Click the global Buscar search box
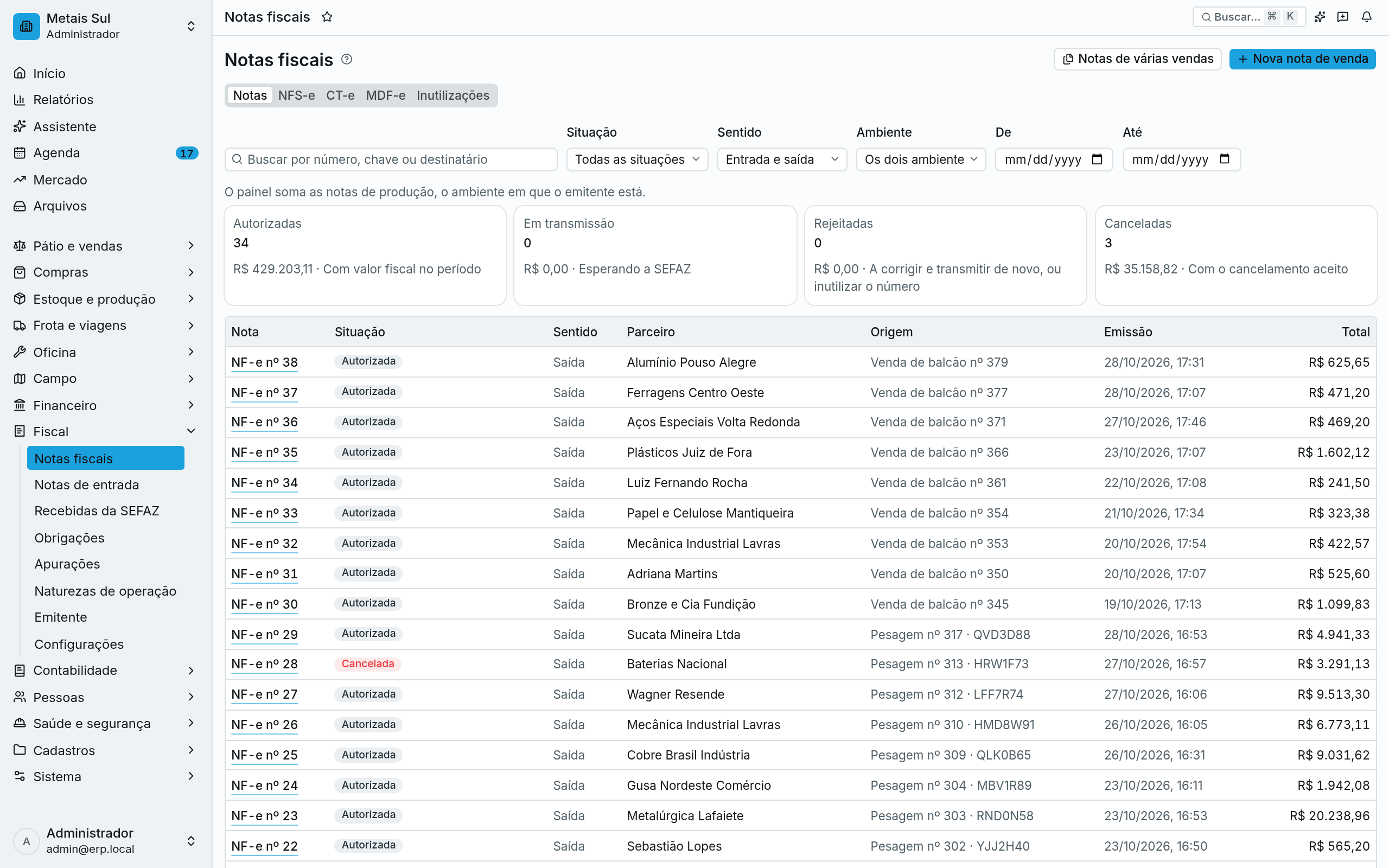This screenshot has width=1389, height=868. (1249, 17)
